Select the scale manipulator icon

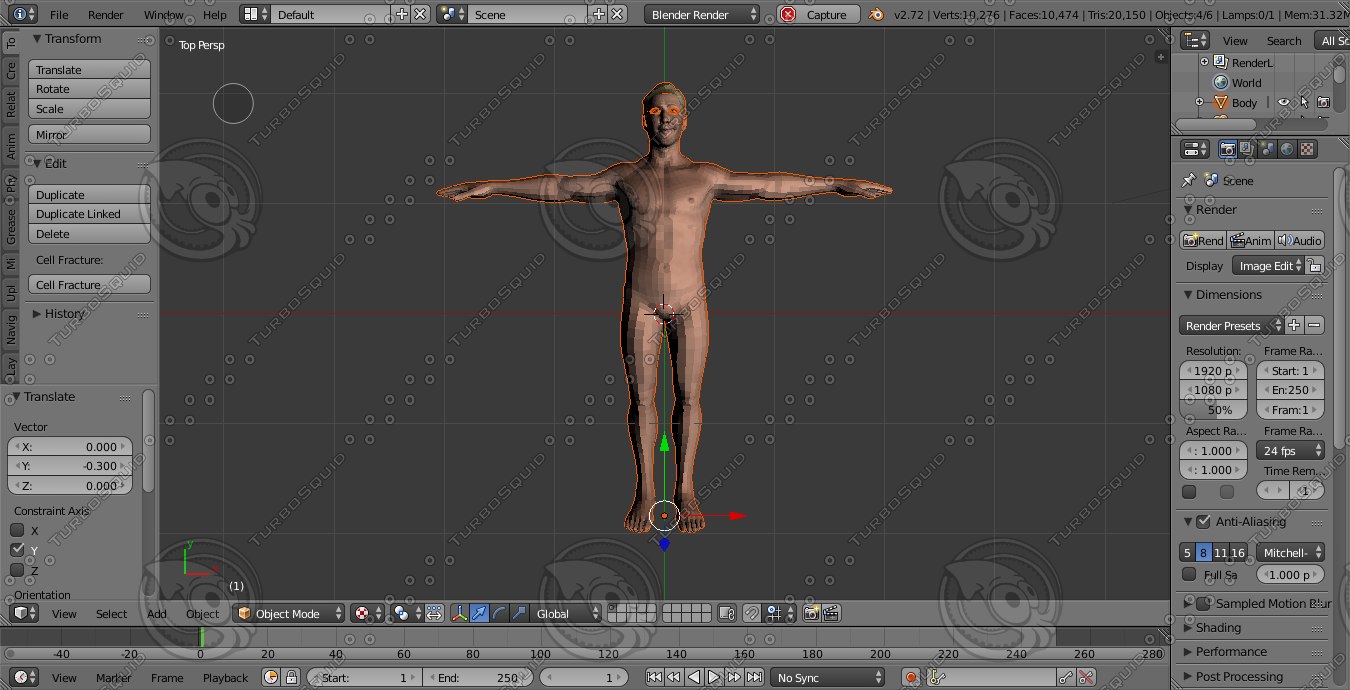pos(518,613)
